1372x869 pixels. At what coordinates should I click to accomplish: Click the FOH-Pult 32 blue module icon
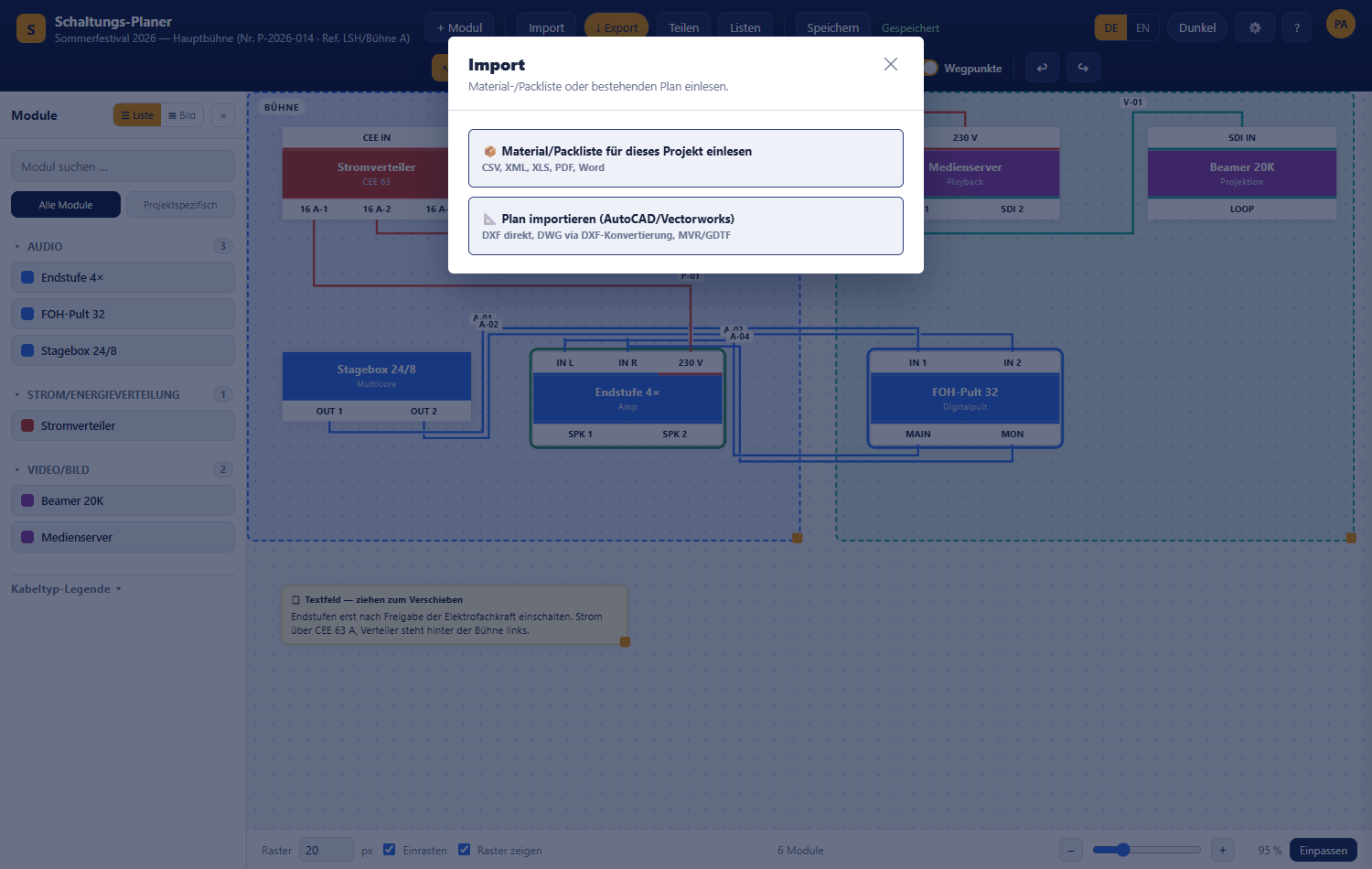(x=27, y=314)
